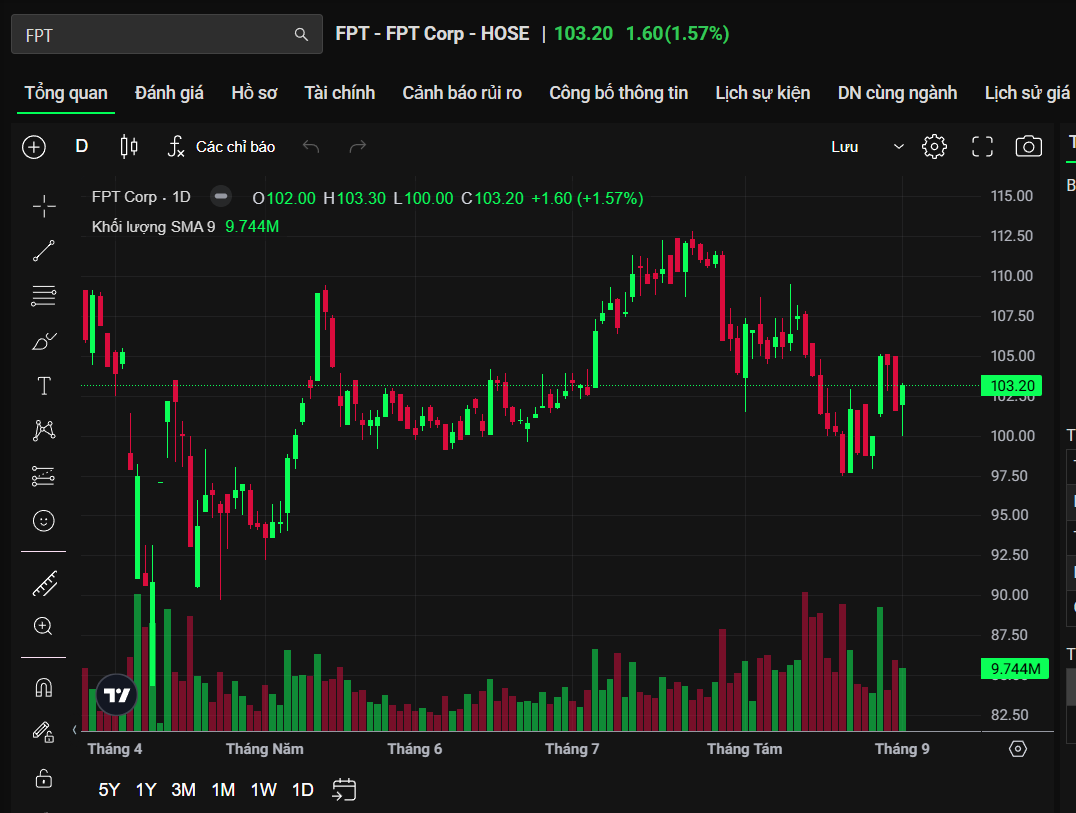Click the TradingView logo

point(117,695)
